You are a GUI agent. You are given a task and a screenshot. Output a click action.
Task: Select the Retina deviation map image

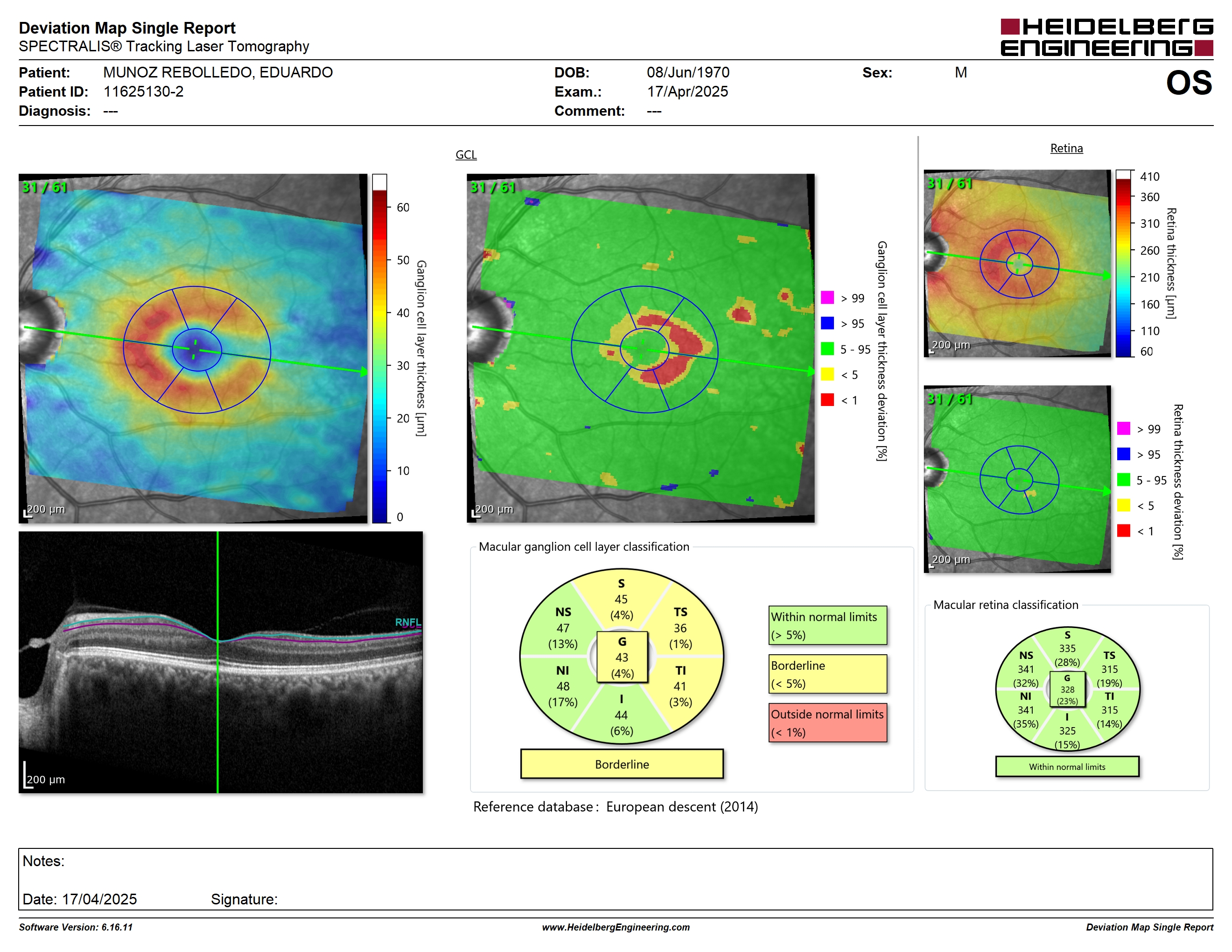point(1017,479)
